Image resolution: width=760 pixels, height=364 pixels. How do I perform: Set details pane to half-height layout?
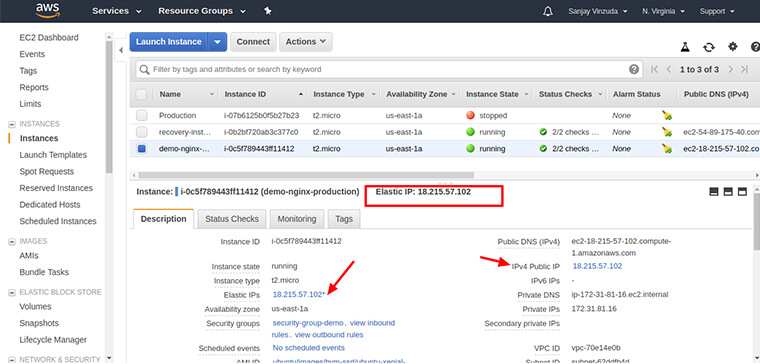[x=728, y=192]
